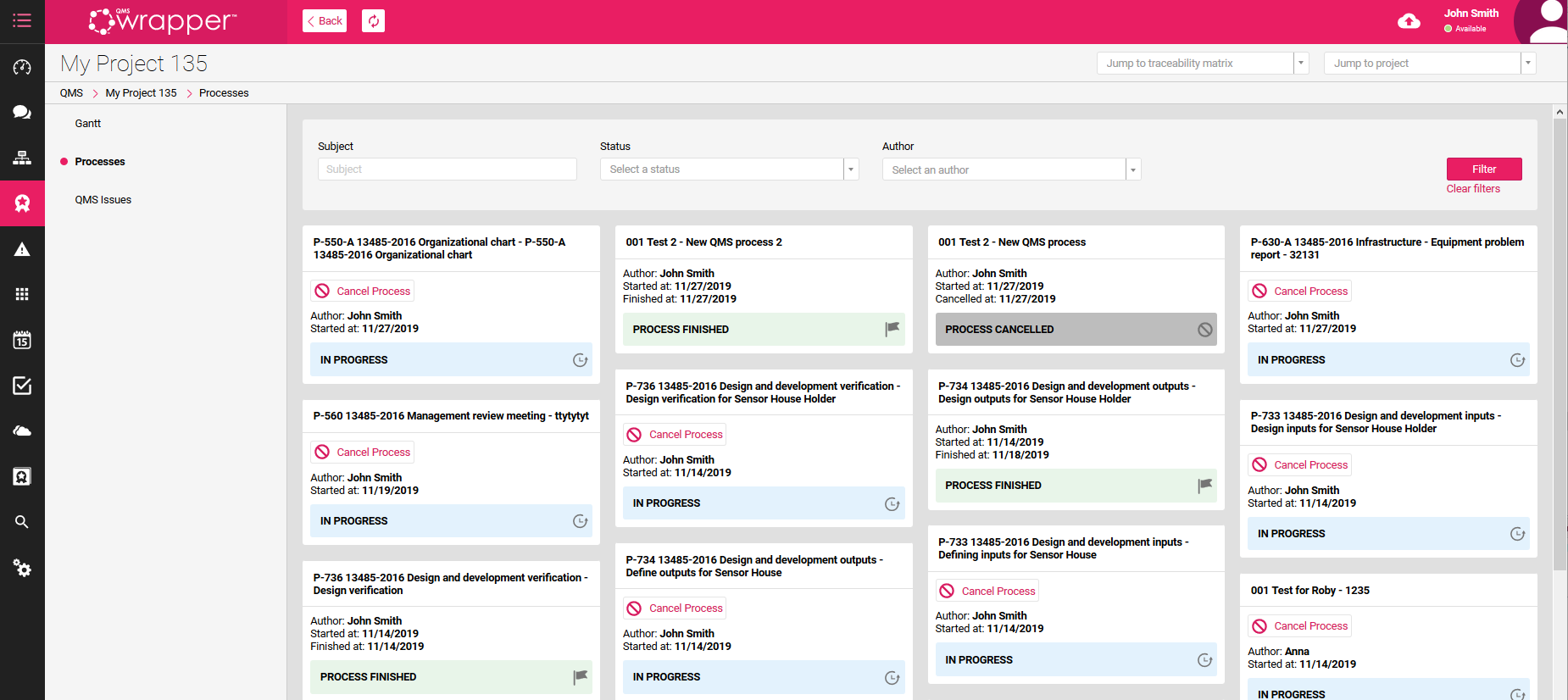Image resolution: width=1568 pixels, height=700 pixels.
Task: Open the hamburger menu icon
Action: [x=22, y=20]
